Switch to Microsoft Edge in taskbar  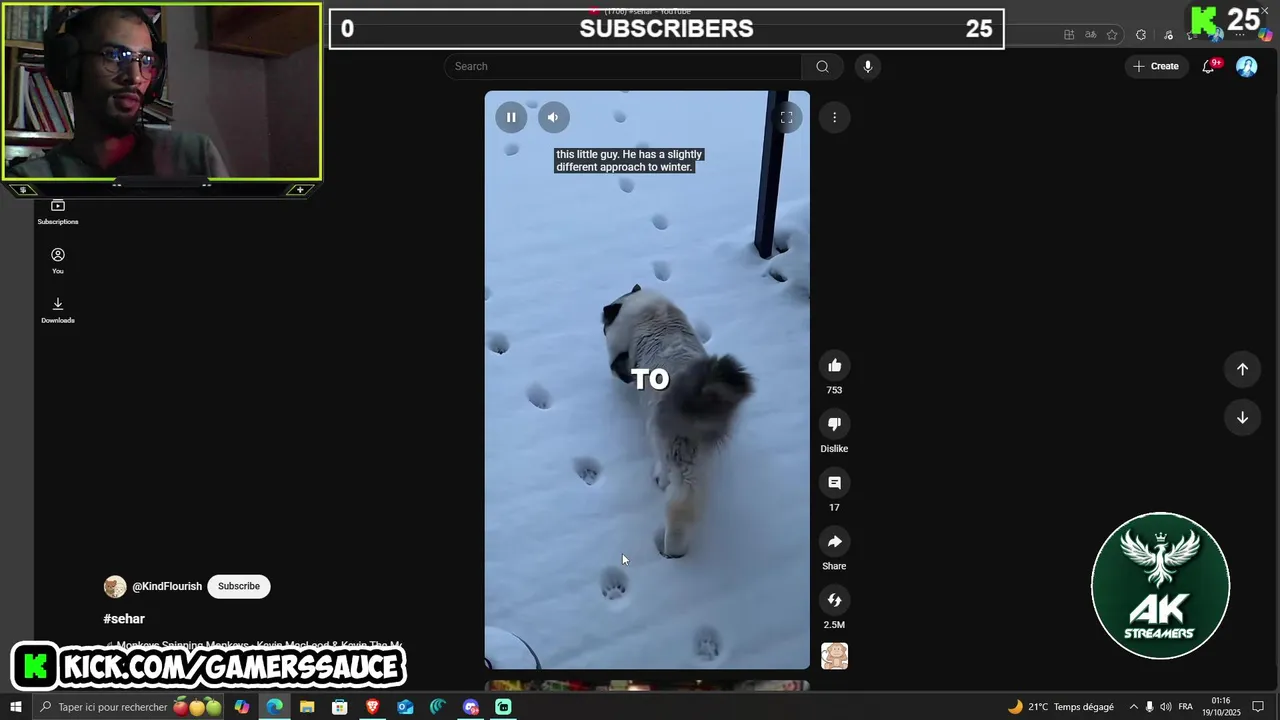coord(274,707)
